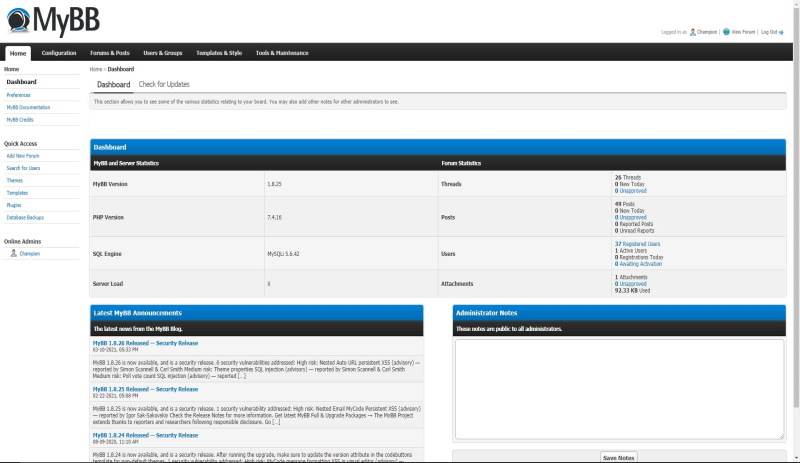Click the PHP Version value 7.4.16
This screenshot has height=463, width=800.
pyautogui.click(x=274, y=217)
